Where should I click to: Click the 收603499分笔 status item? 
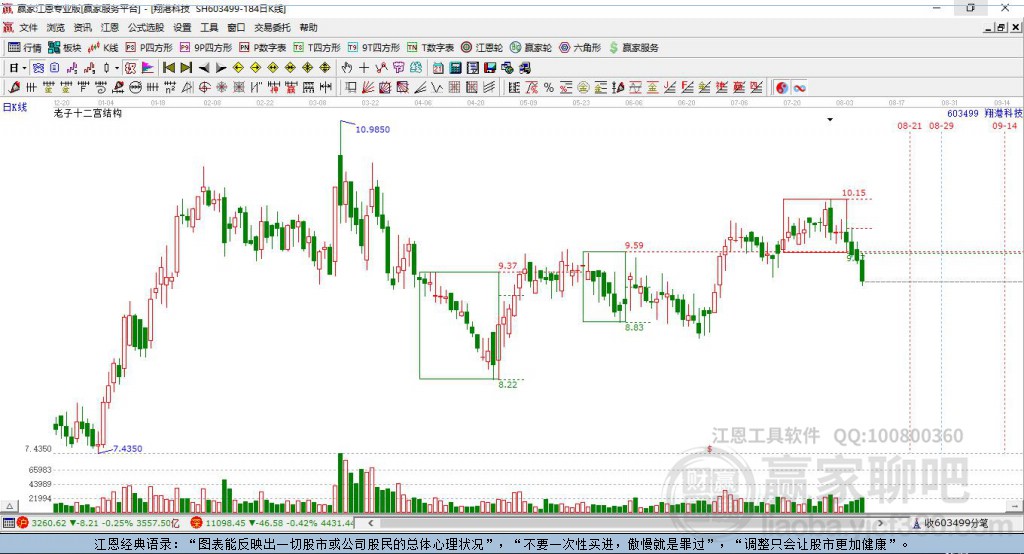951,523
